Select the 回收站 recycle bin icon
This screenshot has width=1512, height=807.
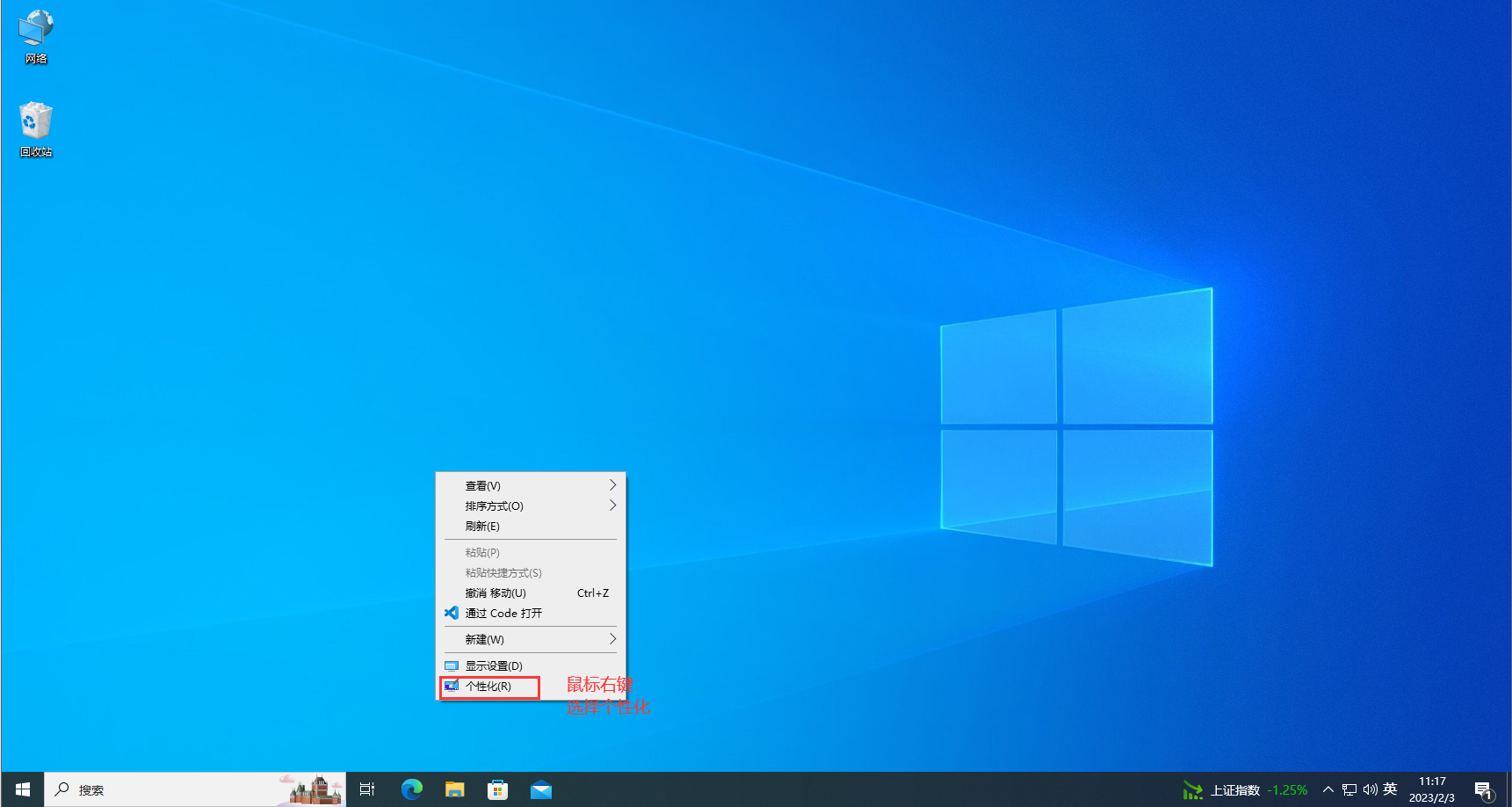point(35,129)
